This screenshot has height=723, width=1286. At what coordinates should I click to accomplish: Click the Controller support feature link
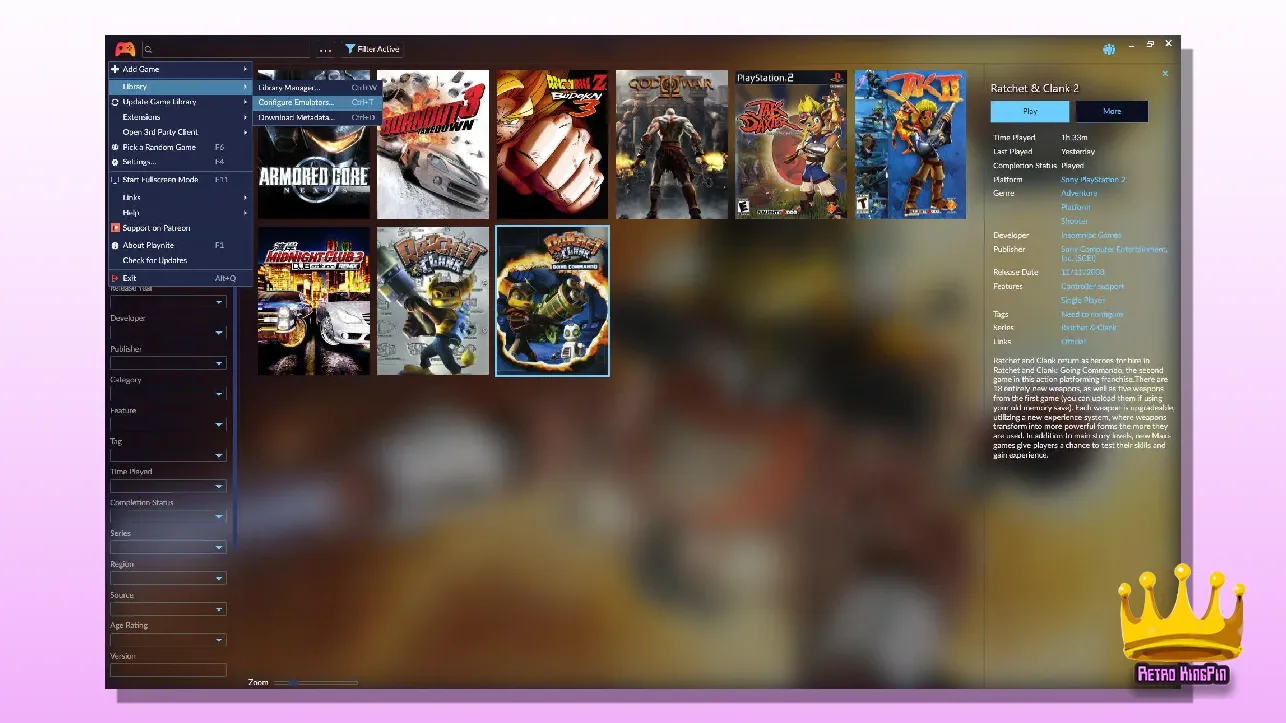pyautogui.click(x=1092, y=286)
